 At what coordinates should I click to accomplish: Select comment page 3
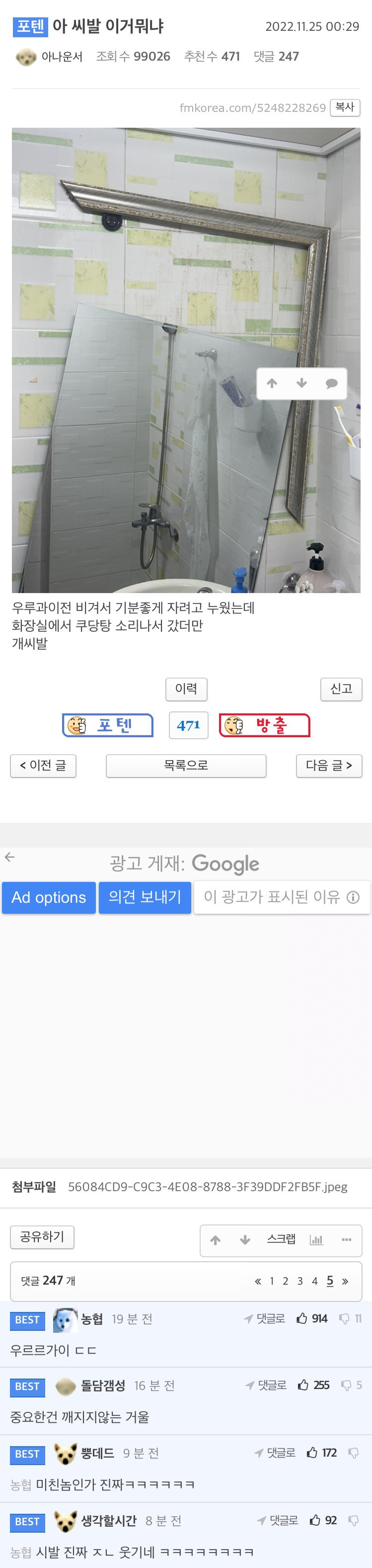(x=299, y=1281)
